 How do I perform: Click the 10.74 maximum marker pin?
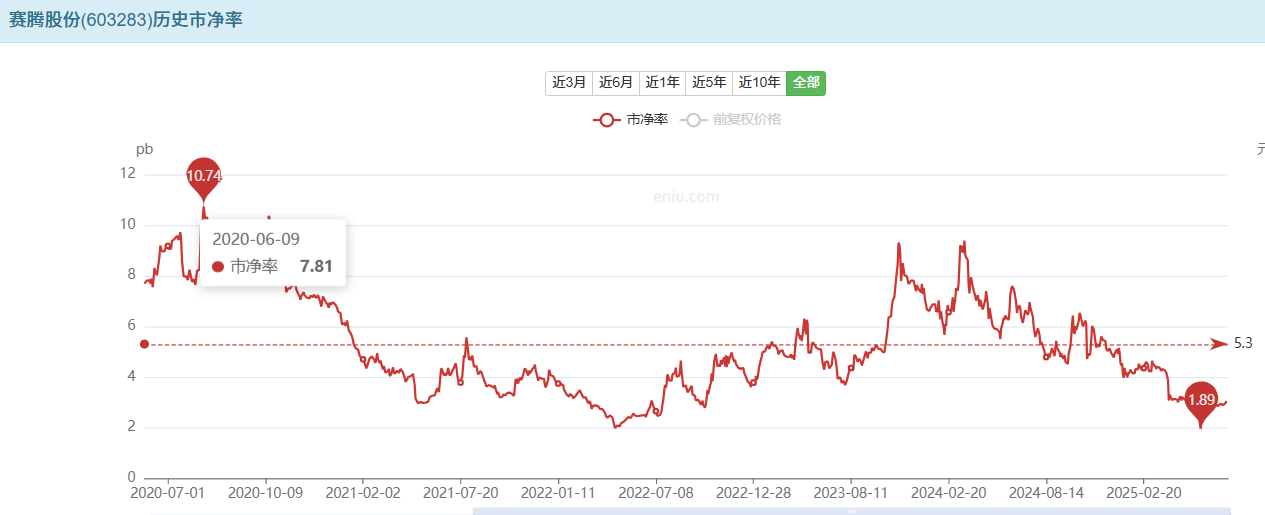[x=203, y=177]
